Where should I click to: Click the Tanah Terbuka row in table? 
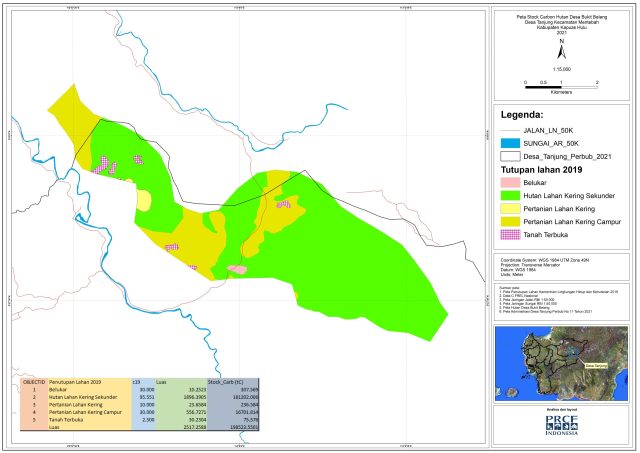pyautogui.click(x=140, y=420)
